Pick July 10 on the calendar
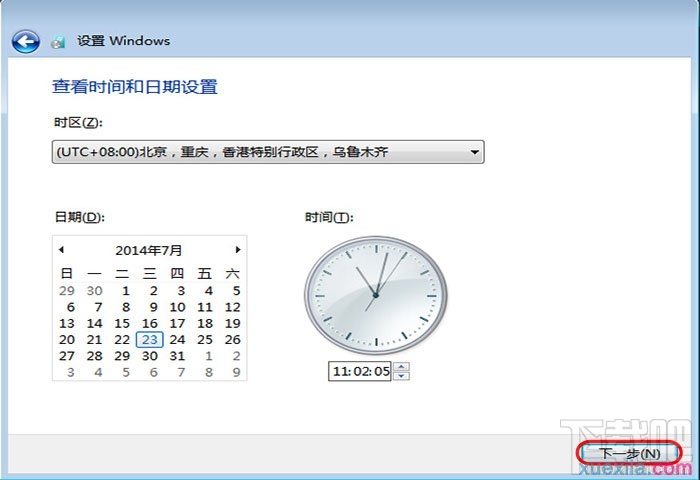 [x=177, y=307]
